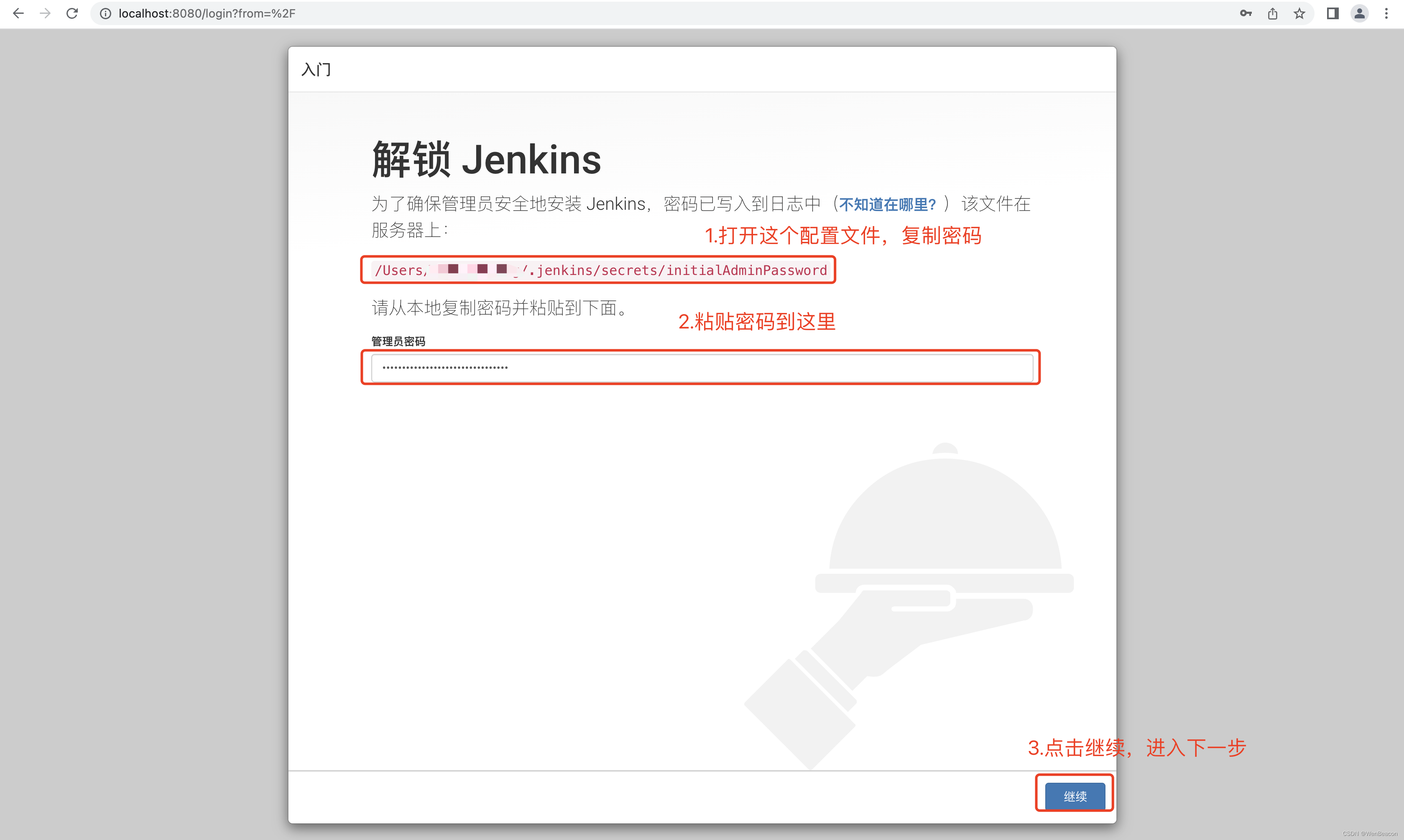Open Chrome three-dot menu

point(1386,13)
